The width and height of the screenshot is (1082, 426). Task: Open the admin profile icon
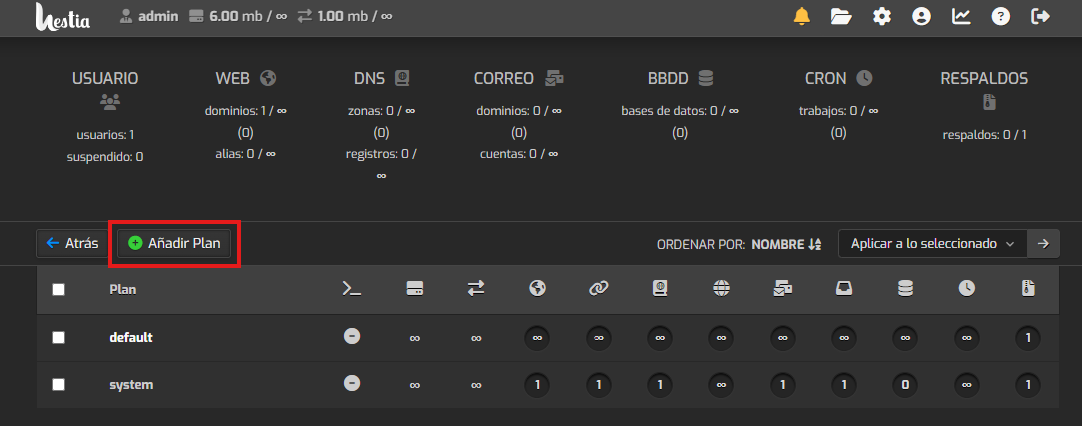pyautogui.click(x=921, y=16)
